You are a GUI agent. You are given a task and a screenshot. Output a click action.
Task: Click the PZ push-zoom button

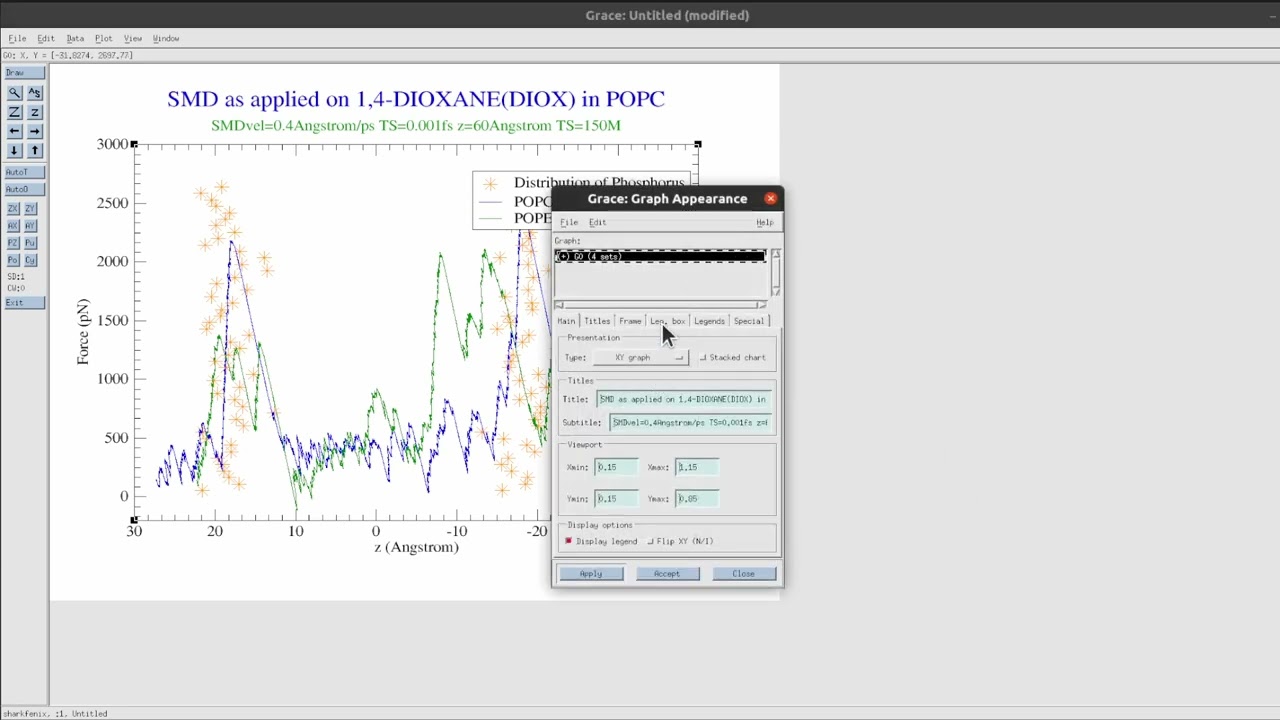13,243
